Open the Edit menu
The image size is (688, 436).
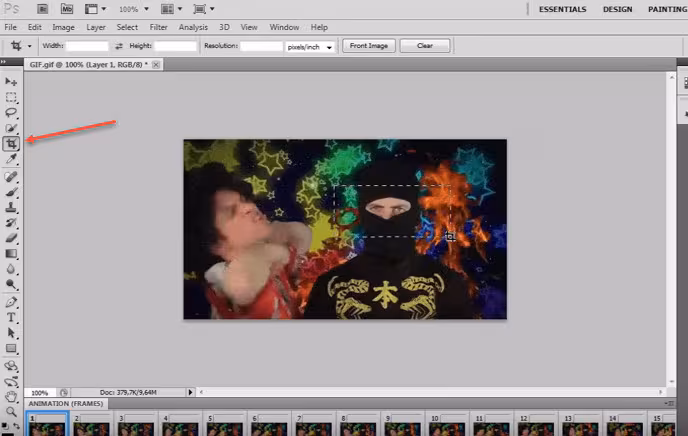35,27
